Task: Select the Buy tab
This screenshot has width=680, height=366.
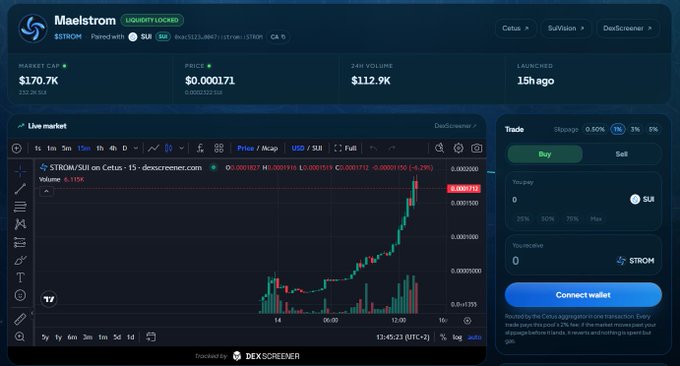Action: coord(545,154)
